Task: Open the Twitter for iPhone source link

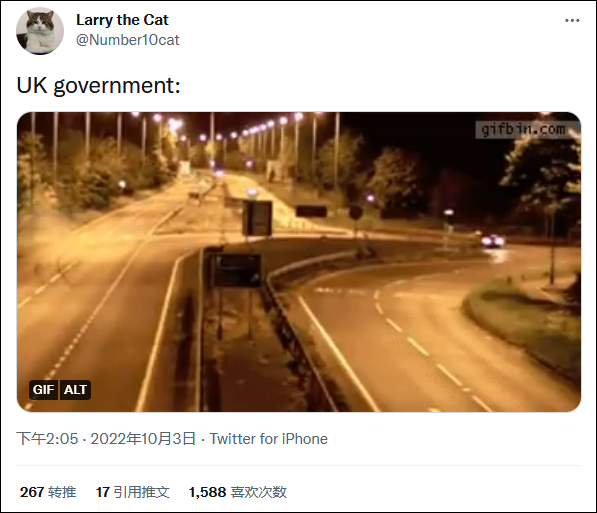Action: (x=268, y=439)
